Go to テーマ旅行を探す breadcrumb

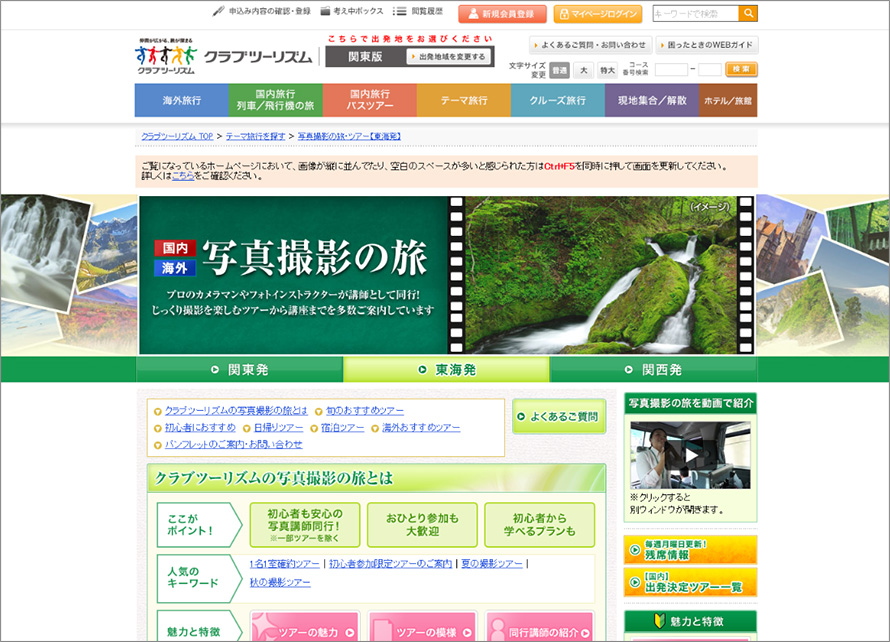click(255, 136)
